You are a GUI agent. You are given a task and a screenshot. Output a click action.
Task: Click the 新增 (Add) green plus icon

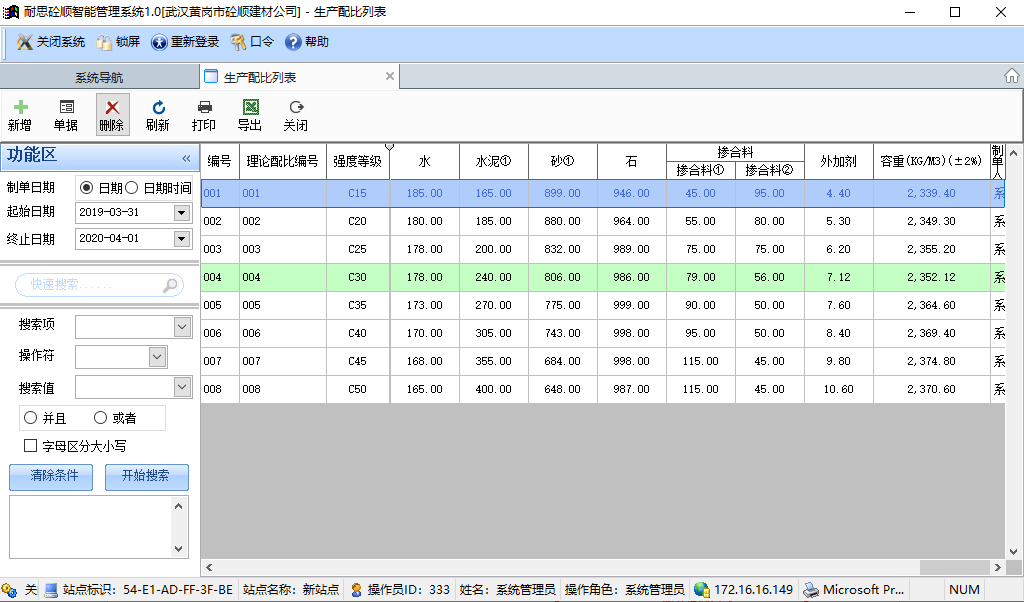click(20, 107)
